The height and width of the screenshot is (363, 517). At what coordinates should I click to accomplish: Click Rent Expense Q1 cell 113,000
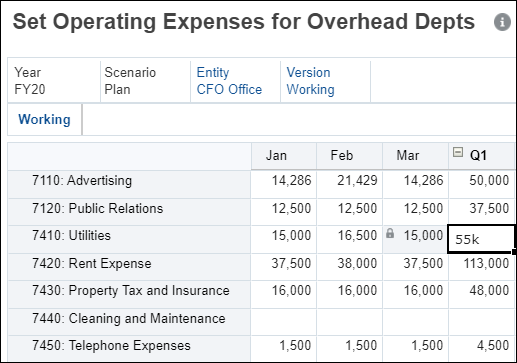point(482,267)
